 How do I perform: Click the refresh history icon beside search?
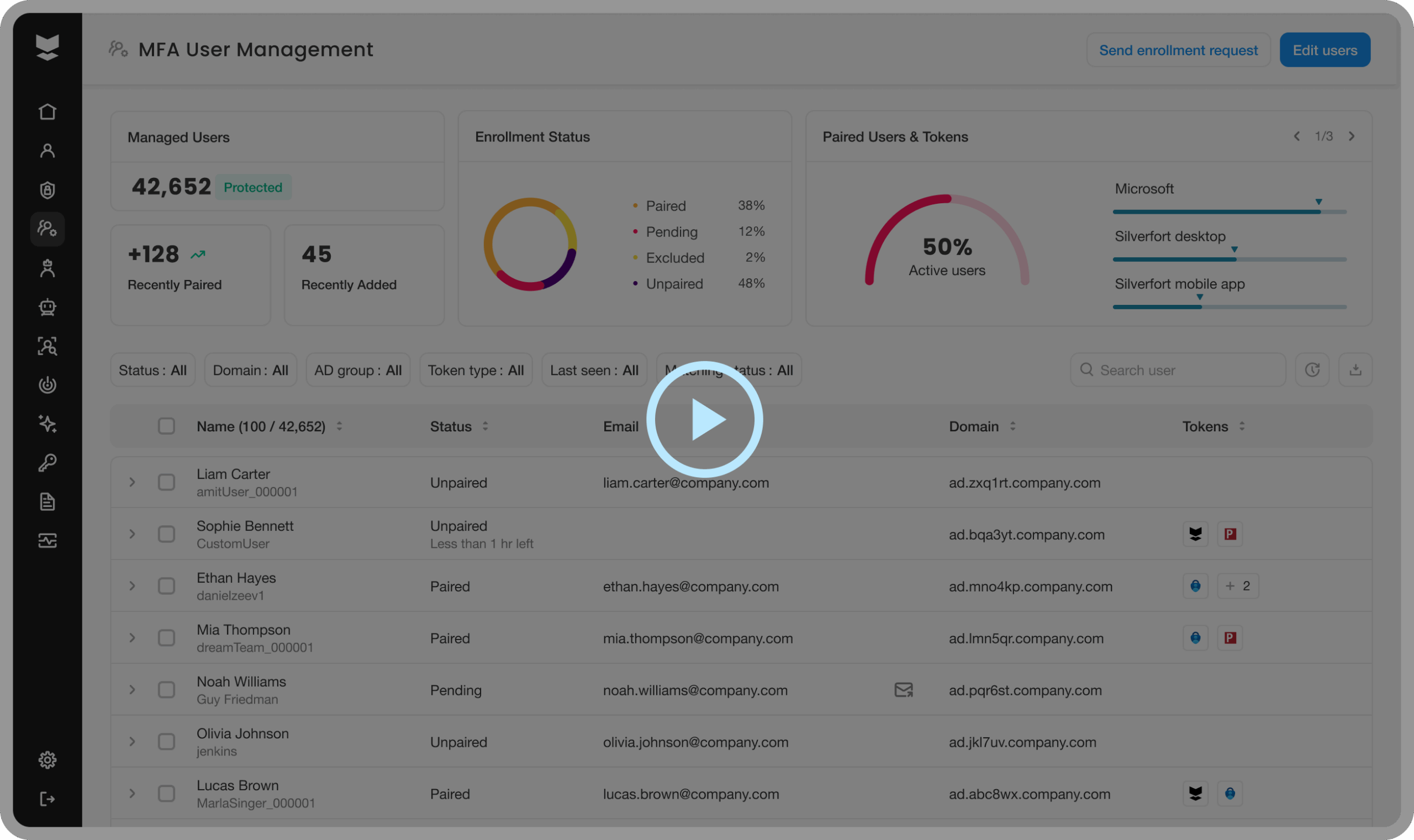tap(1312, 370)
